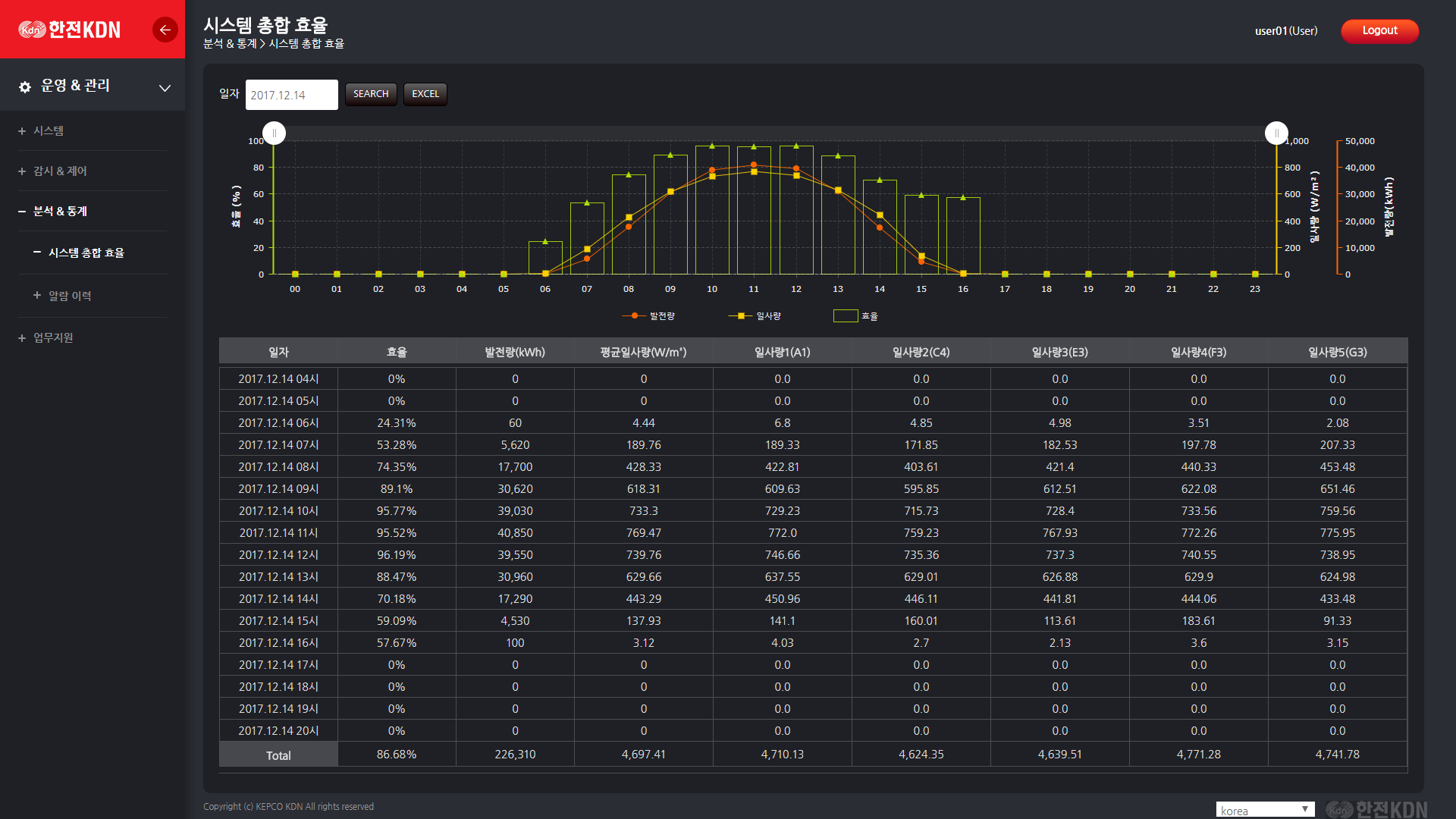The height and width of the screenshot is (819, 1456).
Task: Click the value 183.61 in 15시 row
Action: [1199, 621]
